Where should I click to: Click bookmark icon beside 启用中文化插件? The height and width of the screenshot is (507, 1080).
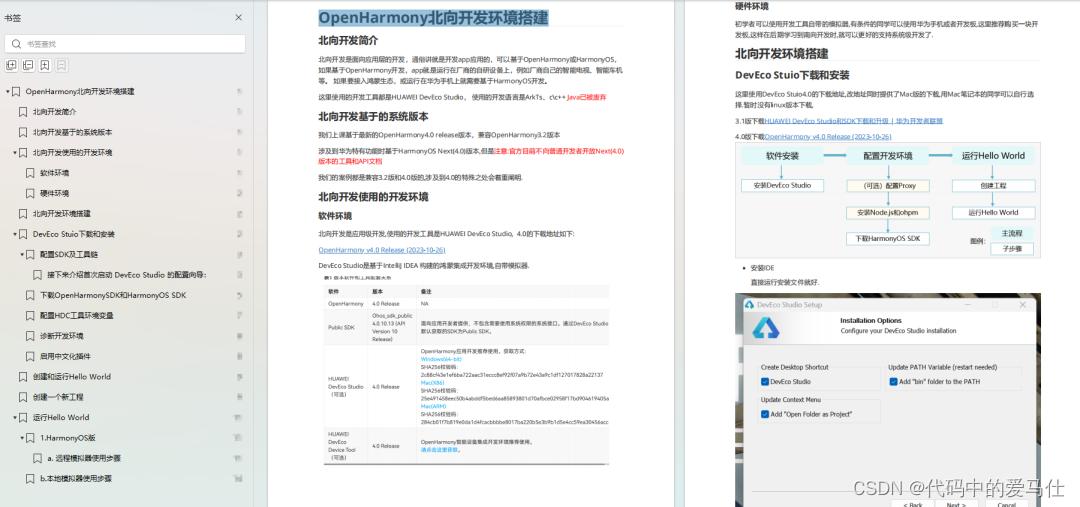tap(30, 356)
